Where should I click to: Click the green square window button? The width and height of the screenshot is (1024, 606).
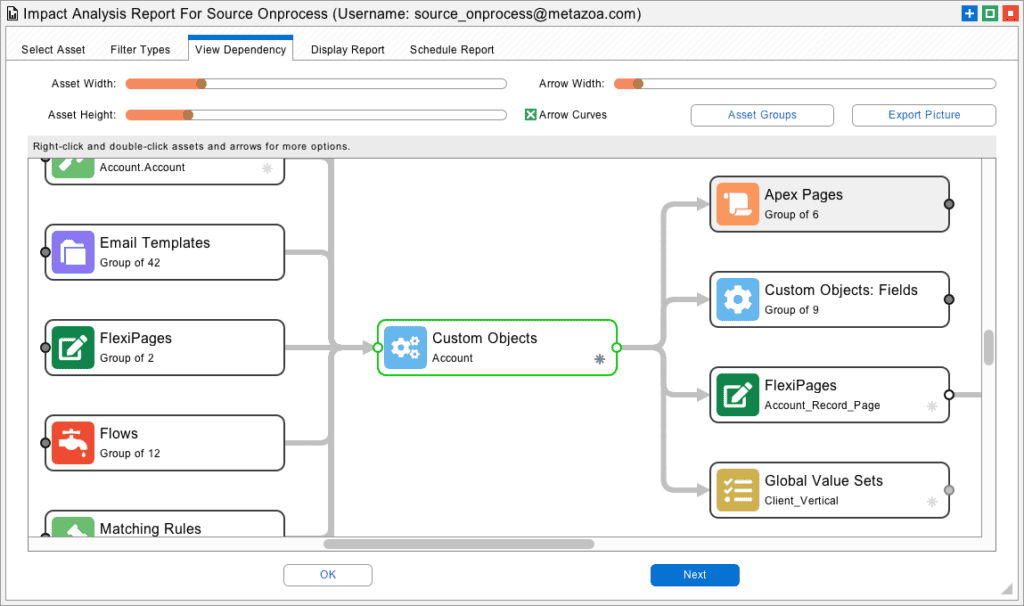point(990,13)
